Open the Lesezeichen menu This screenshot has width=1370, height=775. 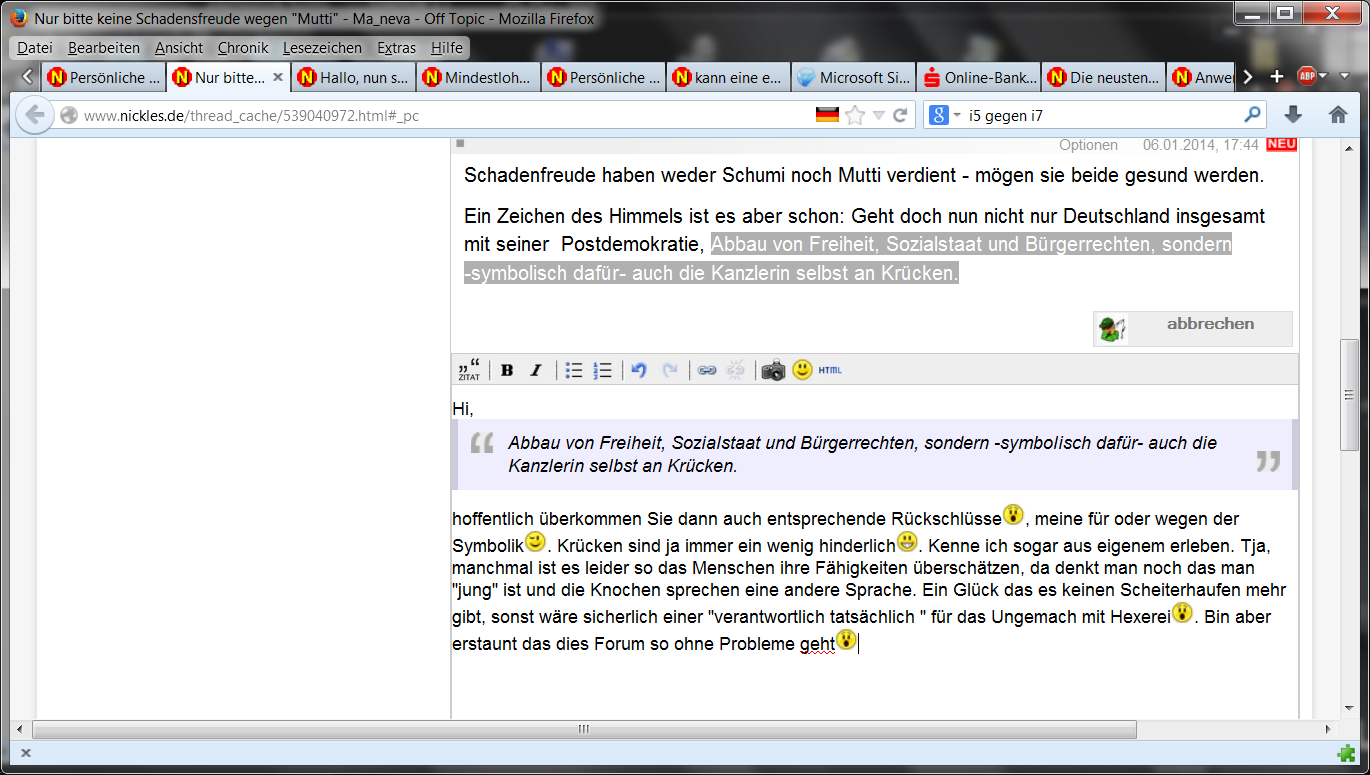coord(322,47)
